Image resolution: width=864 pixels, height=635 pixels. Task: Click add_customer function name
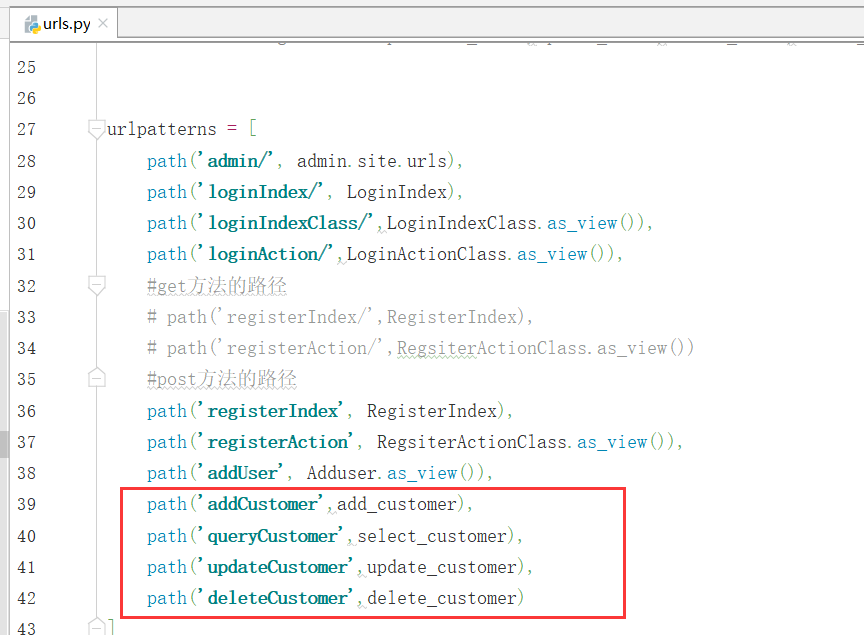coord(397,504)
